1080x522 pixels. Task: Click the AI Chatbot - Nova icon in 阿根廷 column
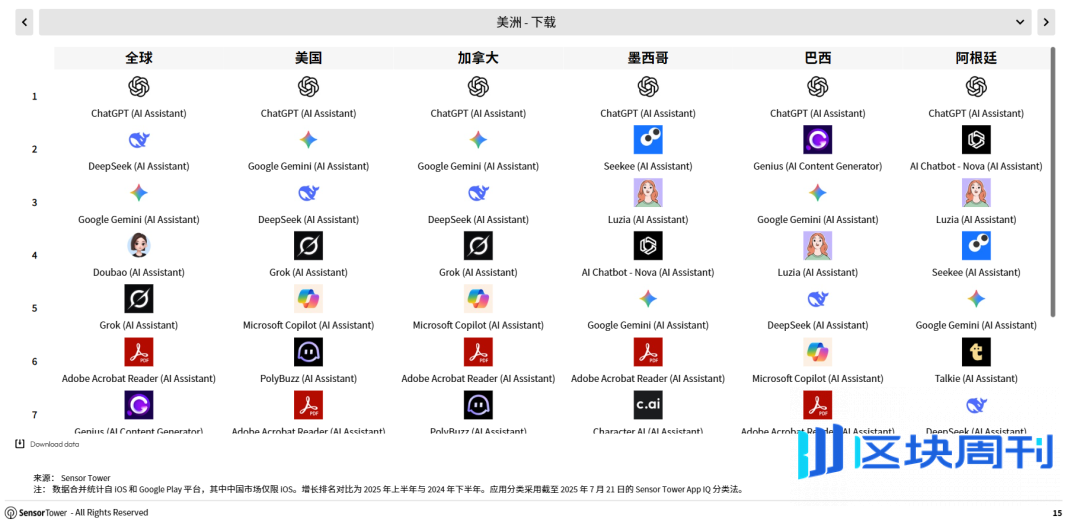click(x=976, y=140)
